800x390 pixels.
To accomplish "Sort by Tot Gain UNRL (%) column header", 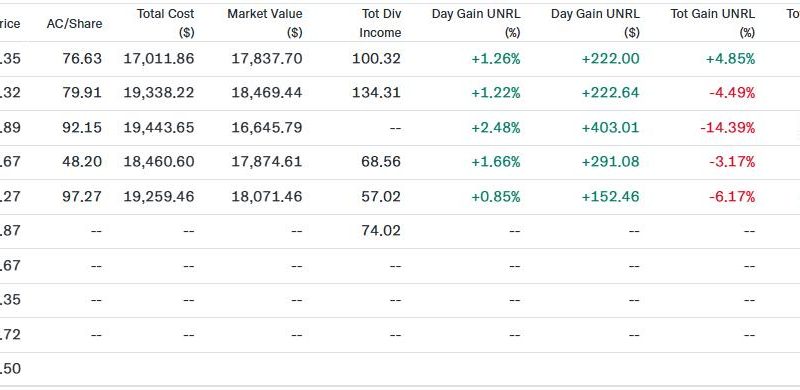I will point(712,23).
